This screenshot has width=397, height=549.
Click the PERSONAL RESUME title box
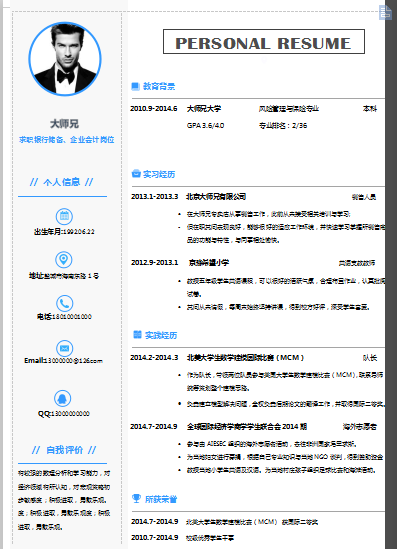pyautogui.click(x=264, y=42)
